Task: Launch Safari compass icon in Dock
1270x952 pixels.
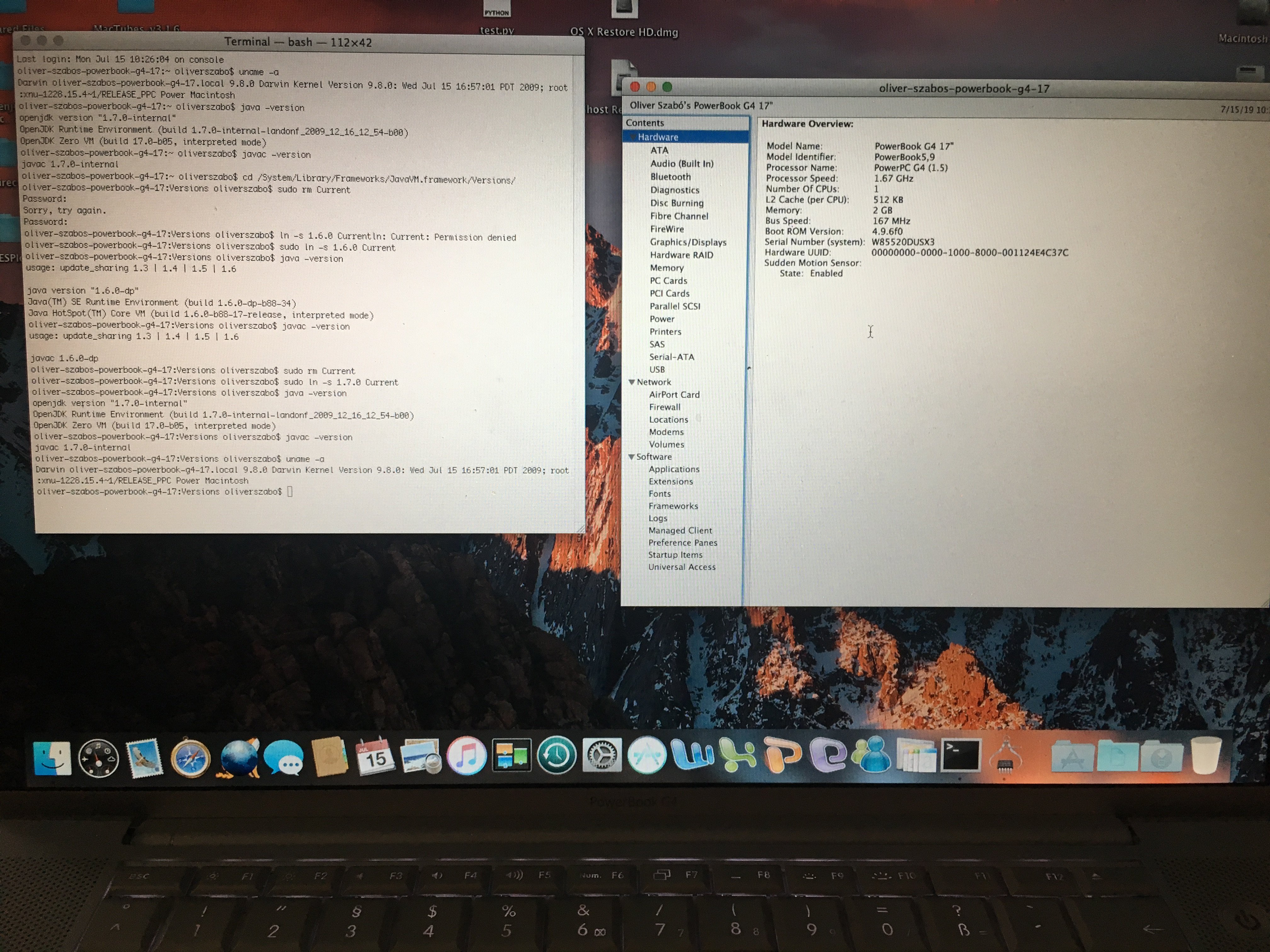Action: [x=191, y=758]
